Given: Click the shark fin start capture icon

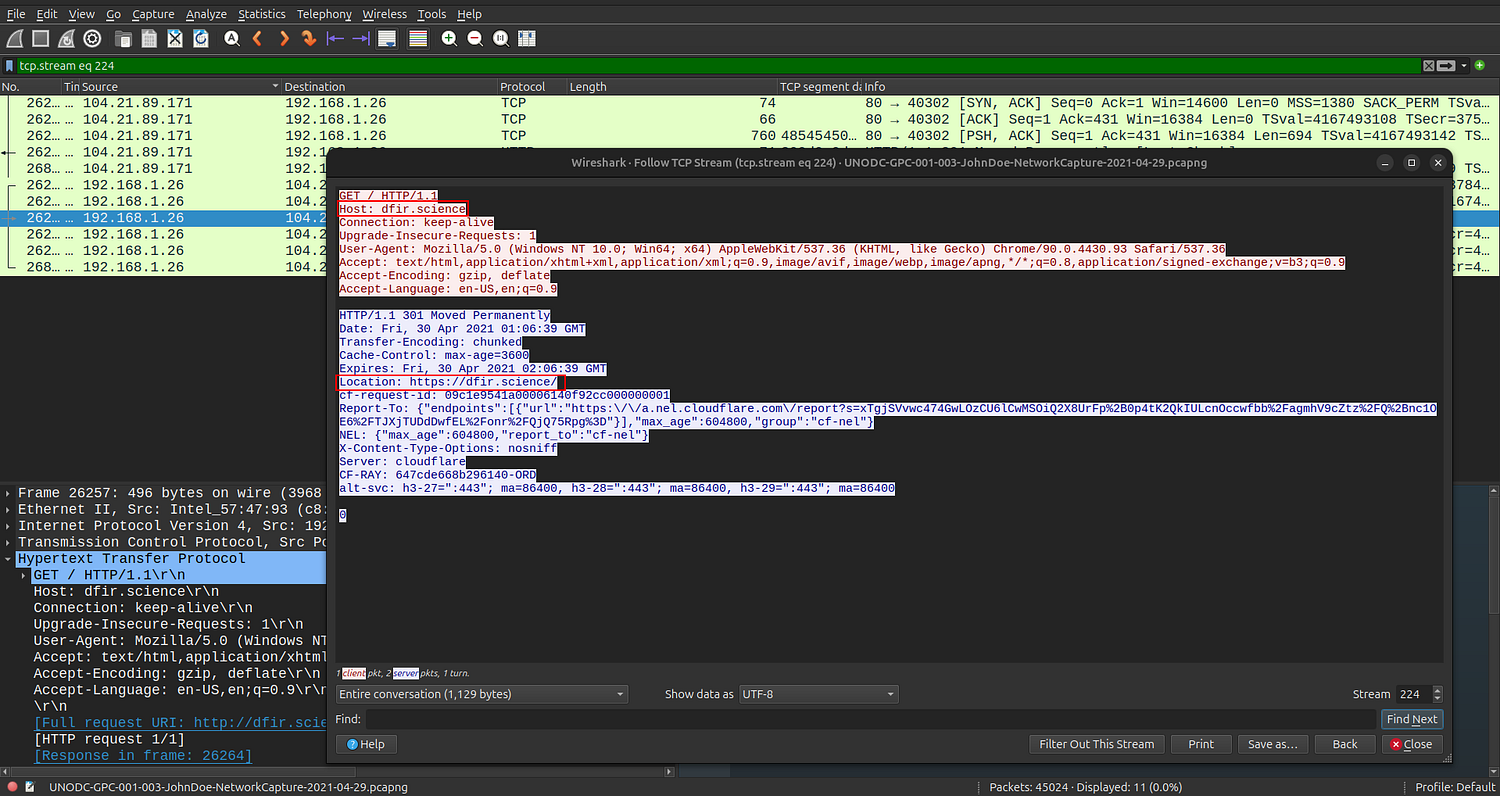Looking at the screenshot, I should coord(15,39).
